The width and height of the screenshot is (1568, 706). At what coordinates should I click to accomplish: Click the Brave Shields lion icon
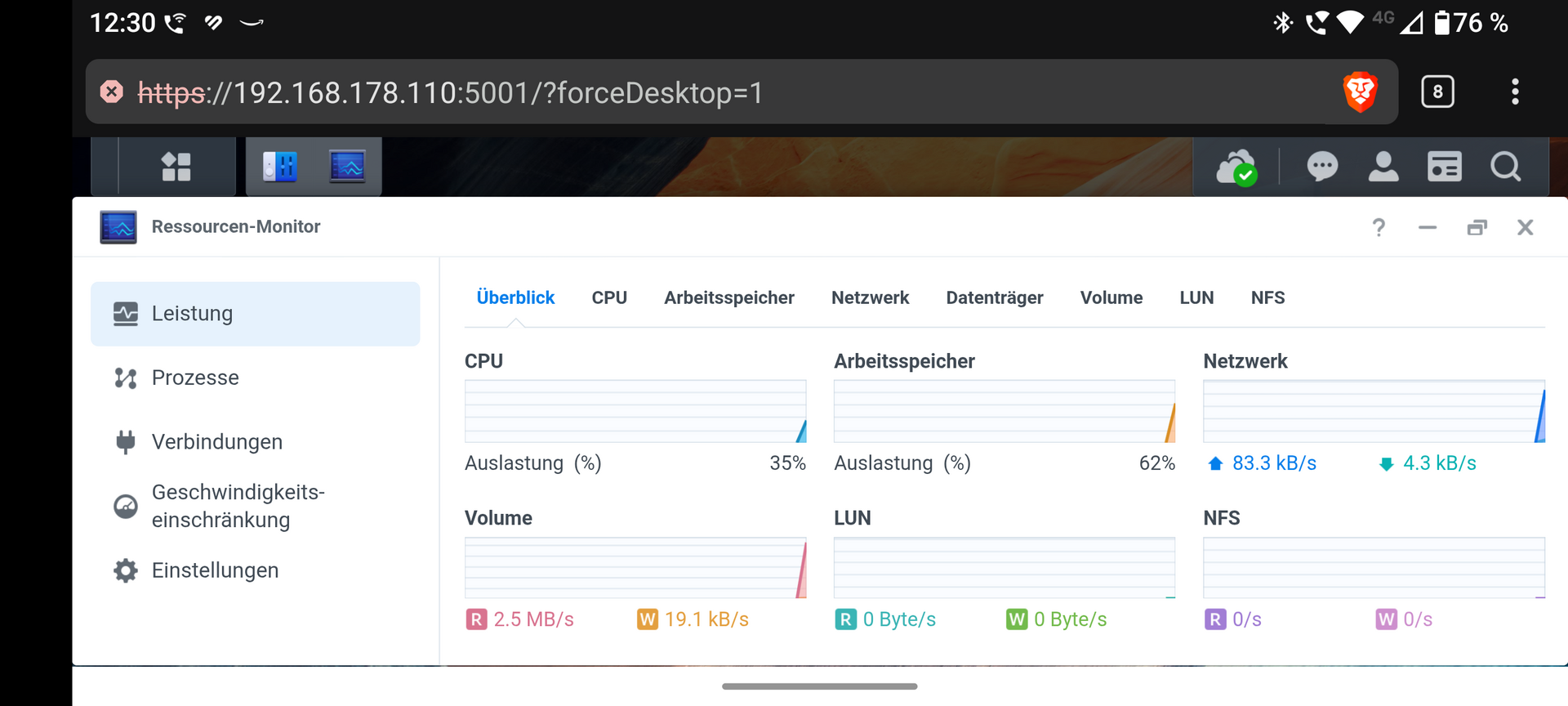point(1360,92)
